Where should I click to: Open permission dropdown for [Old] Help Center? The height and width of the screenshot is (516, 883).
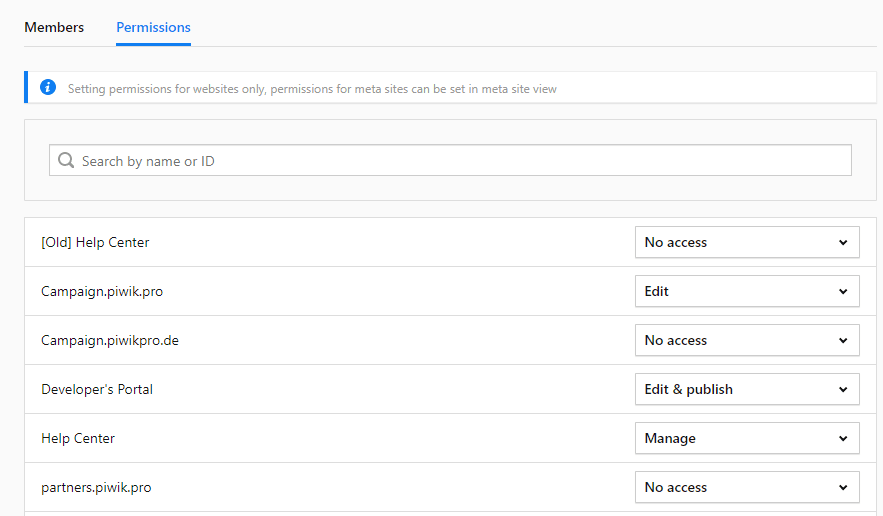coord(746,242)
